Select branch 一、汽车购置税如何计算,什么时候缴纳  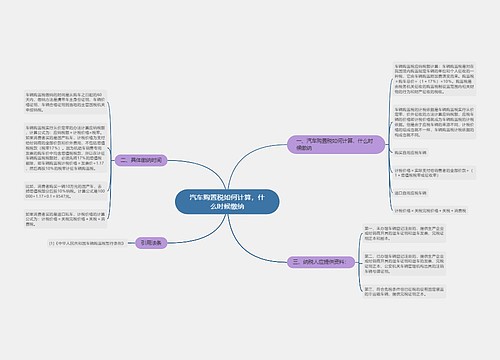(336, 144)
